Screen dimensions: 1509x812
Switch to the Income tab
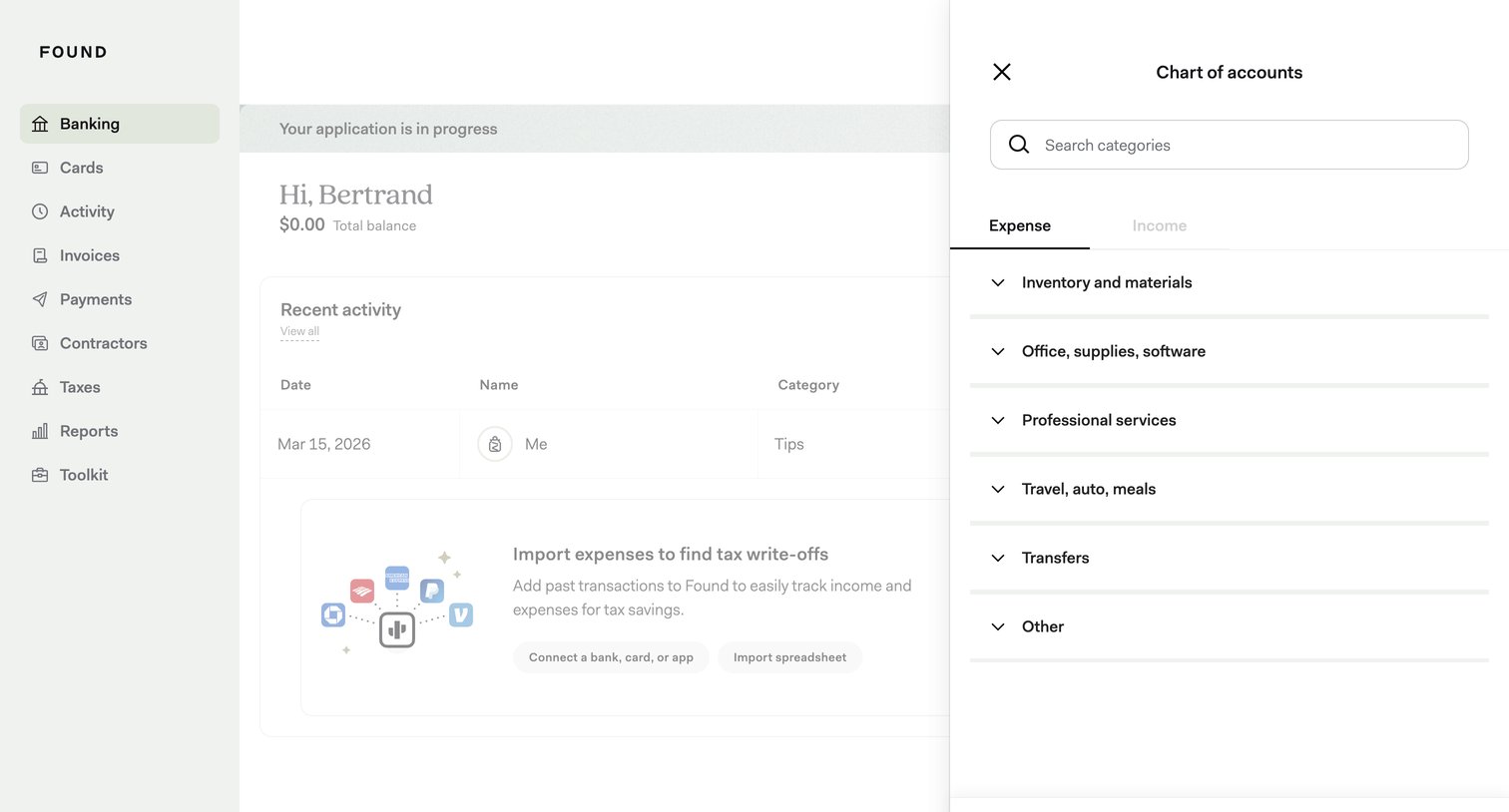pyautogui.click(x=1160, y=225)
